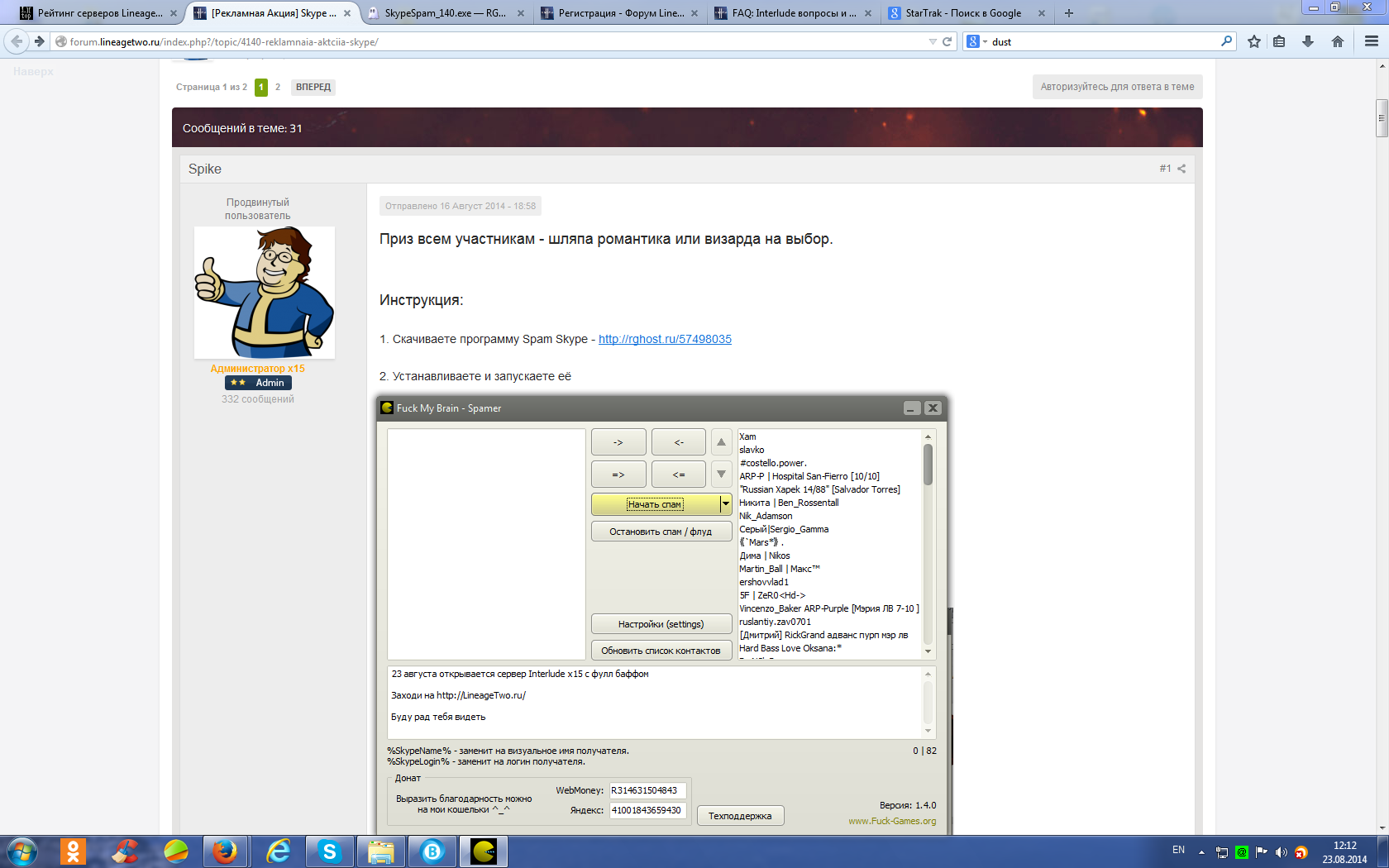
Task: Click the browser forward arrow
Action: pos(39,41)
